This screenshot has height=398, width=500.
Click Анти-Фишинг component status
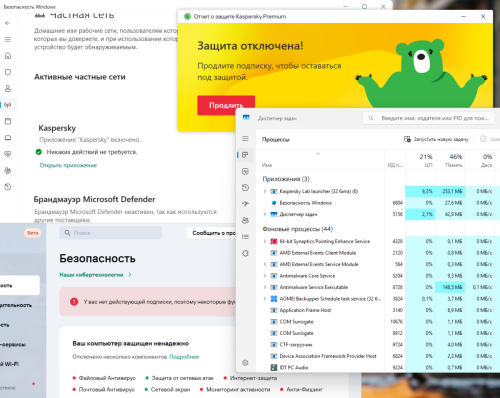tap(301, 389)
